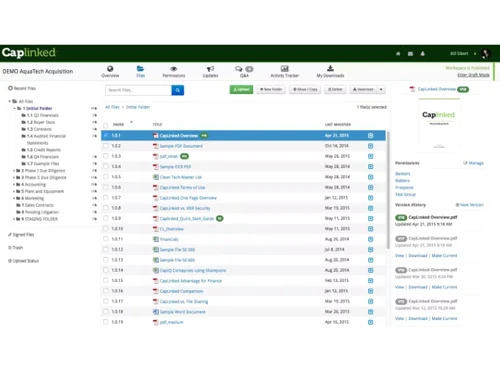Click the New Folder button

[271, 89]
